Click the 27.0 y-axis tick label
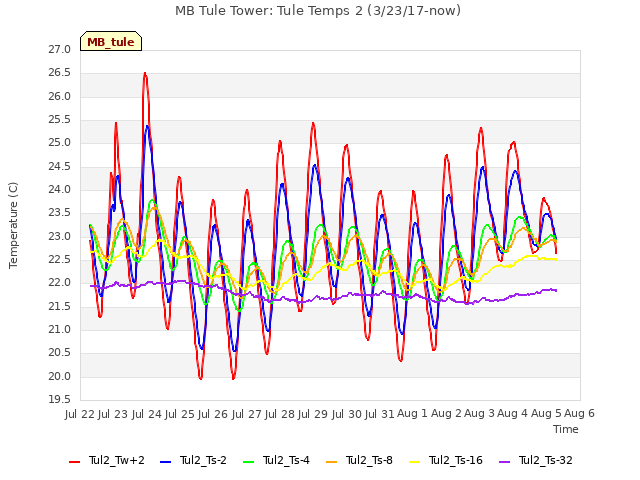The image size is (640, 480). coord(60,50)
